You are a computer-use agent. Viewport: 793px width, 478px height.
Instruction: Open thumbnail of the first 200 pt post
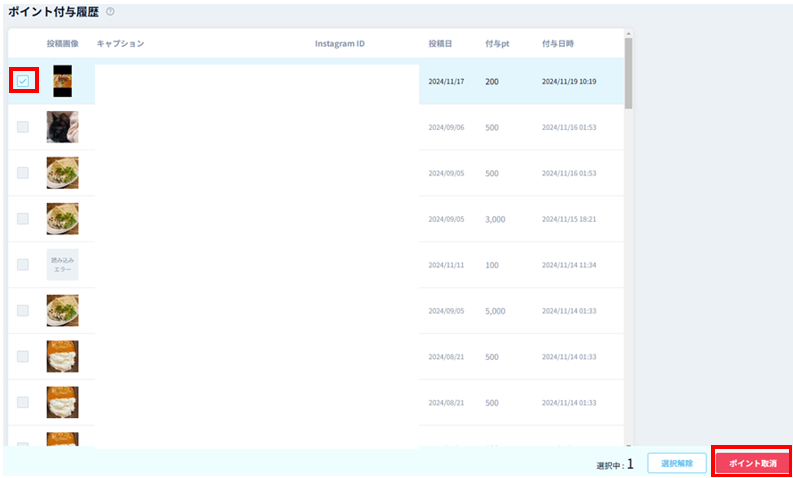[62, 81]
